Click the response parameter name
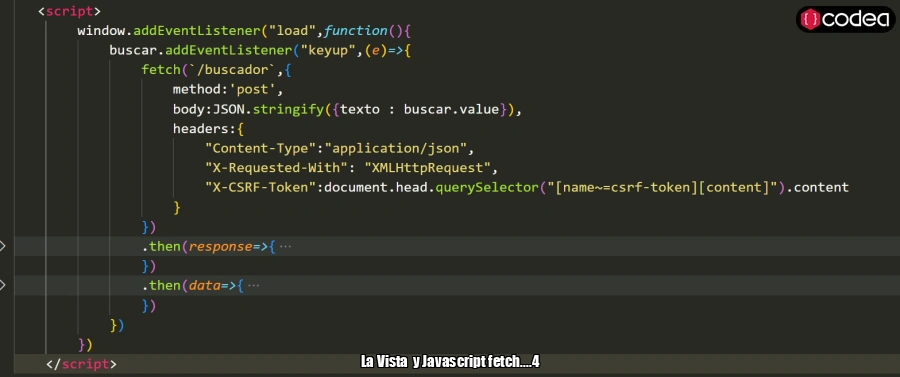The image size is (900, 377). 220,247
